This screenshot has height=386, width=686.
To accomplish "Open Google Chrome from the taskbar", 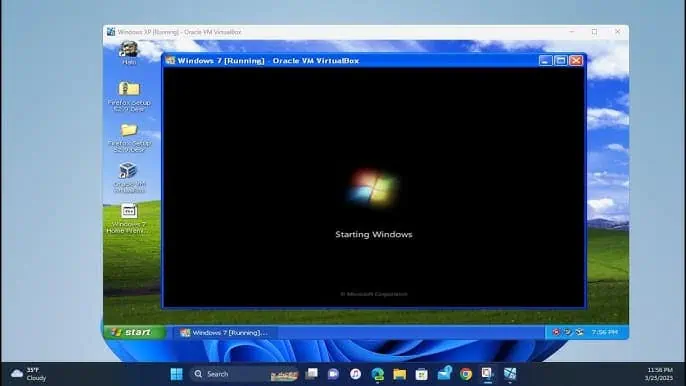I will click(466, 374).
